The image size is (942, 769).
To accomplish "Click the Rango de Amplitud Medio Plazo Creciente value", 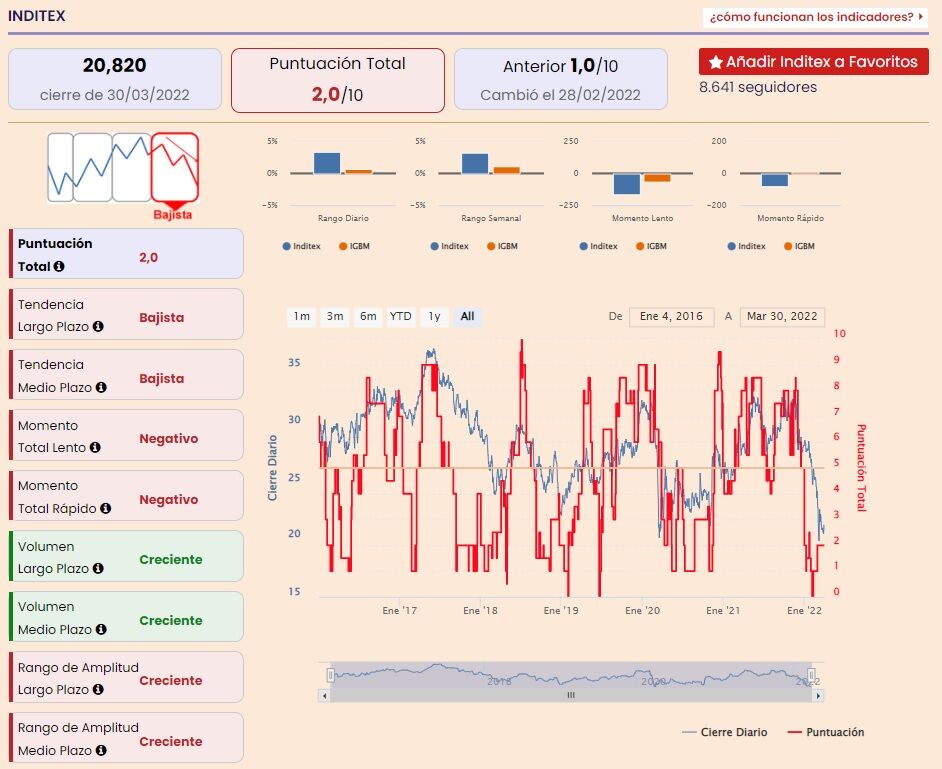I will coord(171,741).
